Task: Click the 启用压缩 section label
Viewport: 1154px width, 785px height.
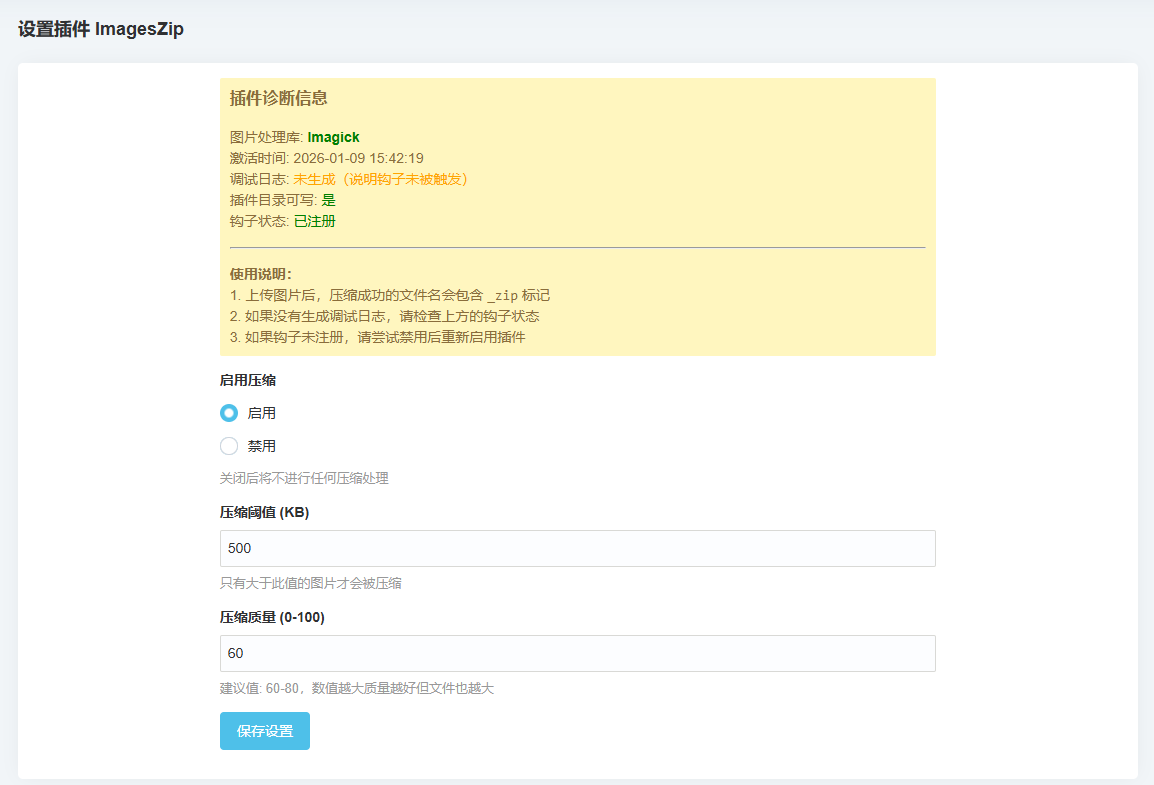Action: (248, 380)
